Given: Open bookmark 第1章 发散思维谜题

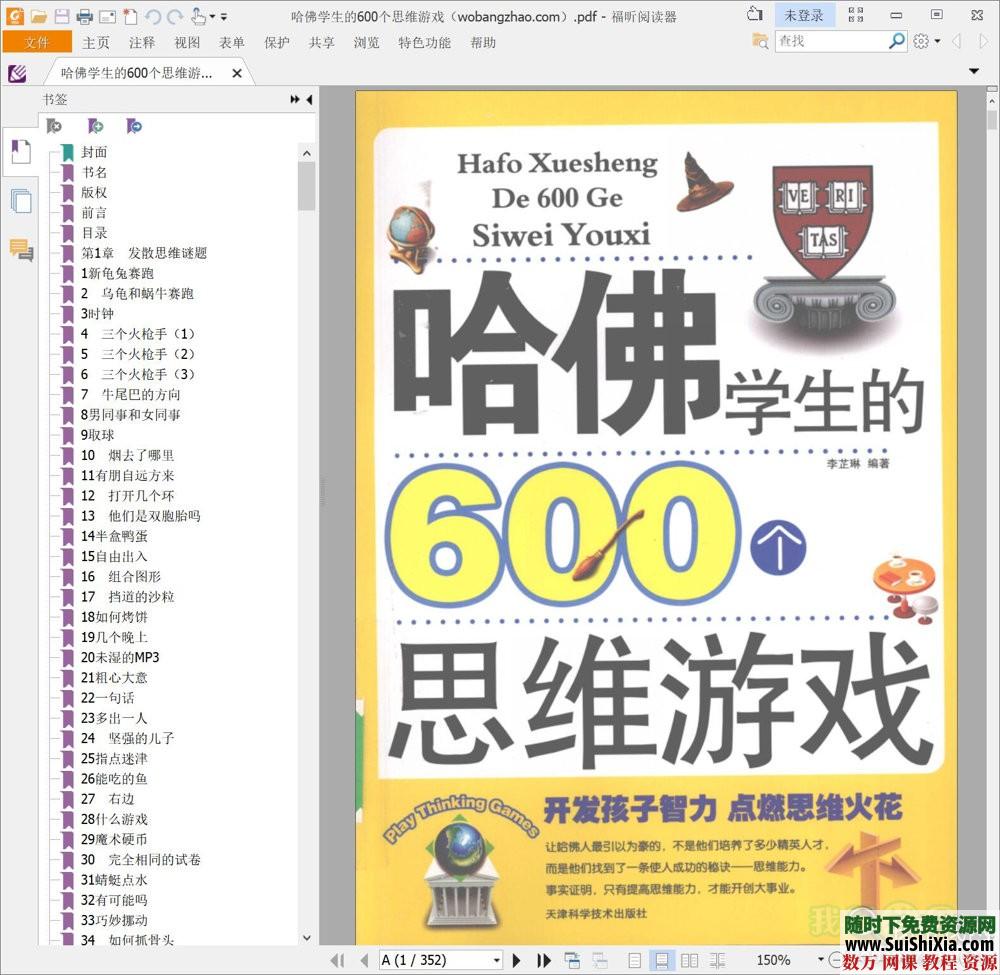Looking at the screenshot, I should 143,253.
